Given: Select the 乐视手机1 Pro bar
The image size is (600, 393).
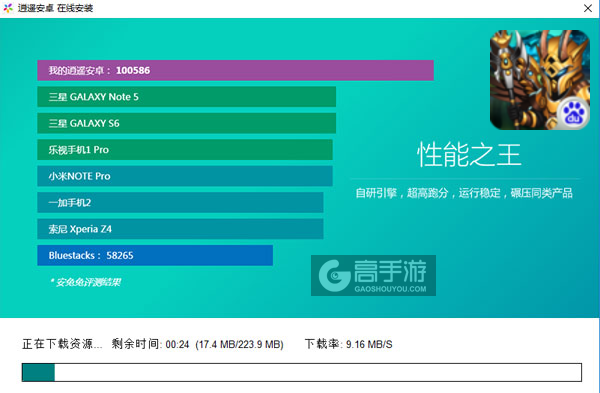Looking at the screenshot, I should pos(185,150).
